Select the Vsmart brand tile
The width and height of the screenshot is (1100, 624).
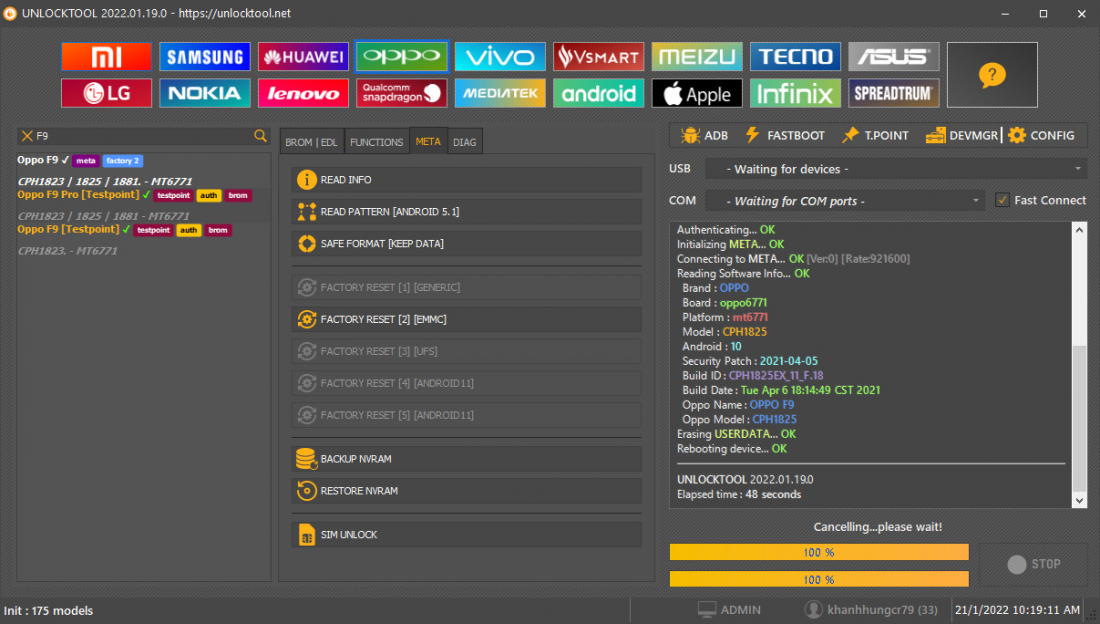pos(598,57)
